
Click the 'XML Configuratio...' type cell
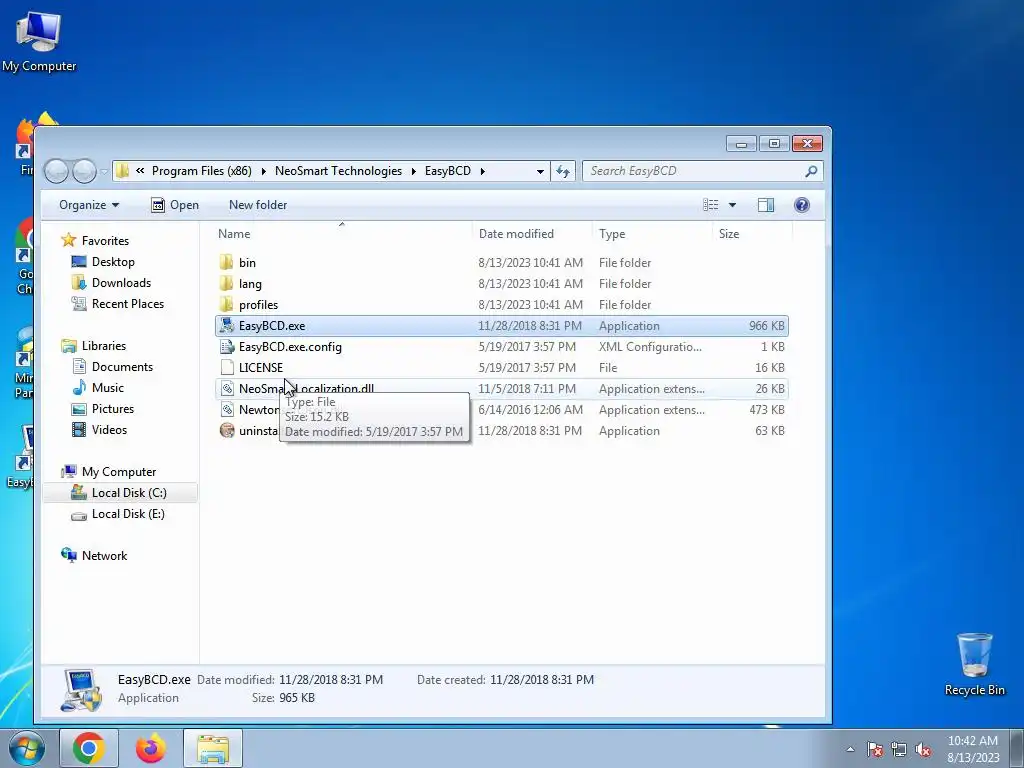(x=650, y=347)
